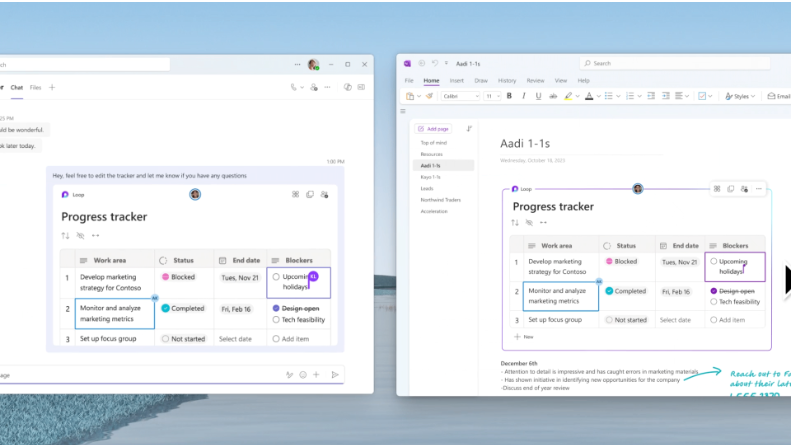Click the apps grid icon in Teams Loop card
791x445 pixels.
[296, 195]
